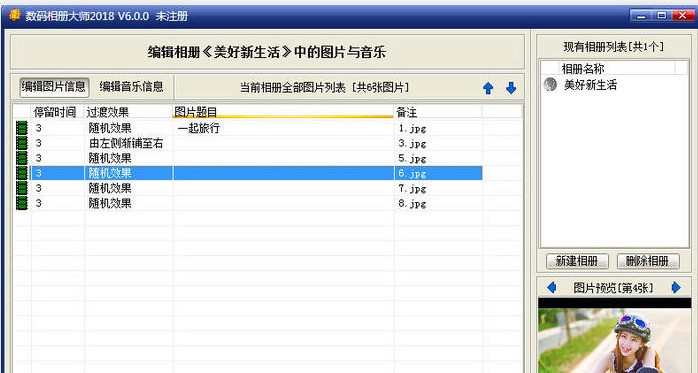Click 随机效果 in the 7.jpg row

pyautogui.click(x=110, y=188)
